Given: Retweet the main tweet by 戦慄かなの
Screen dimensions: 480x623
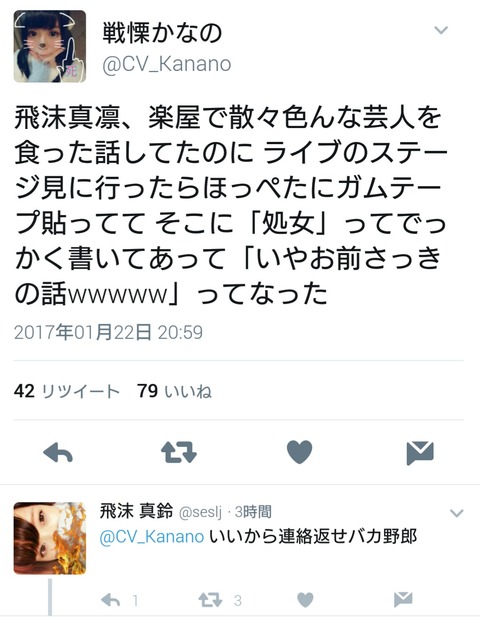Looking at the screenshot, I should coord(179,453).
